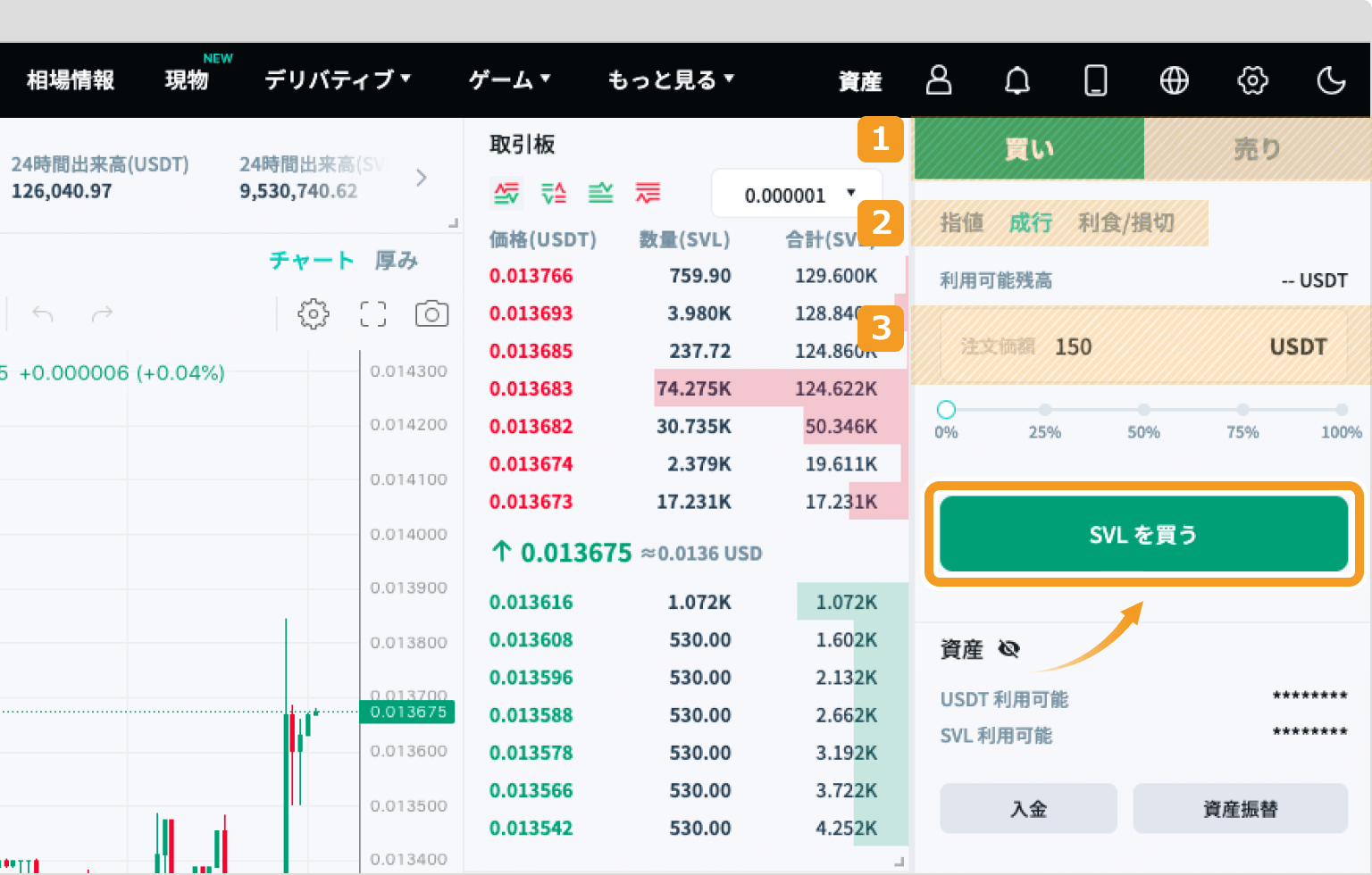Switch order side to 売り

click(1256, 149)
